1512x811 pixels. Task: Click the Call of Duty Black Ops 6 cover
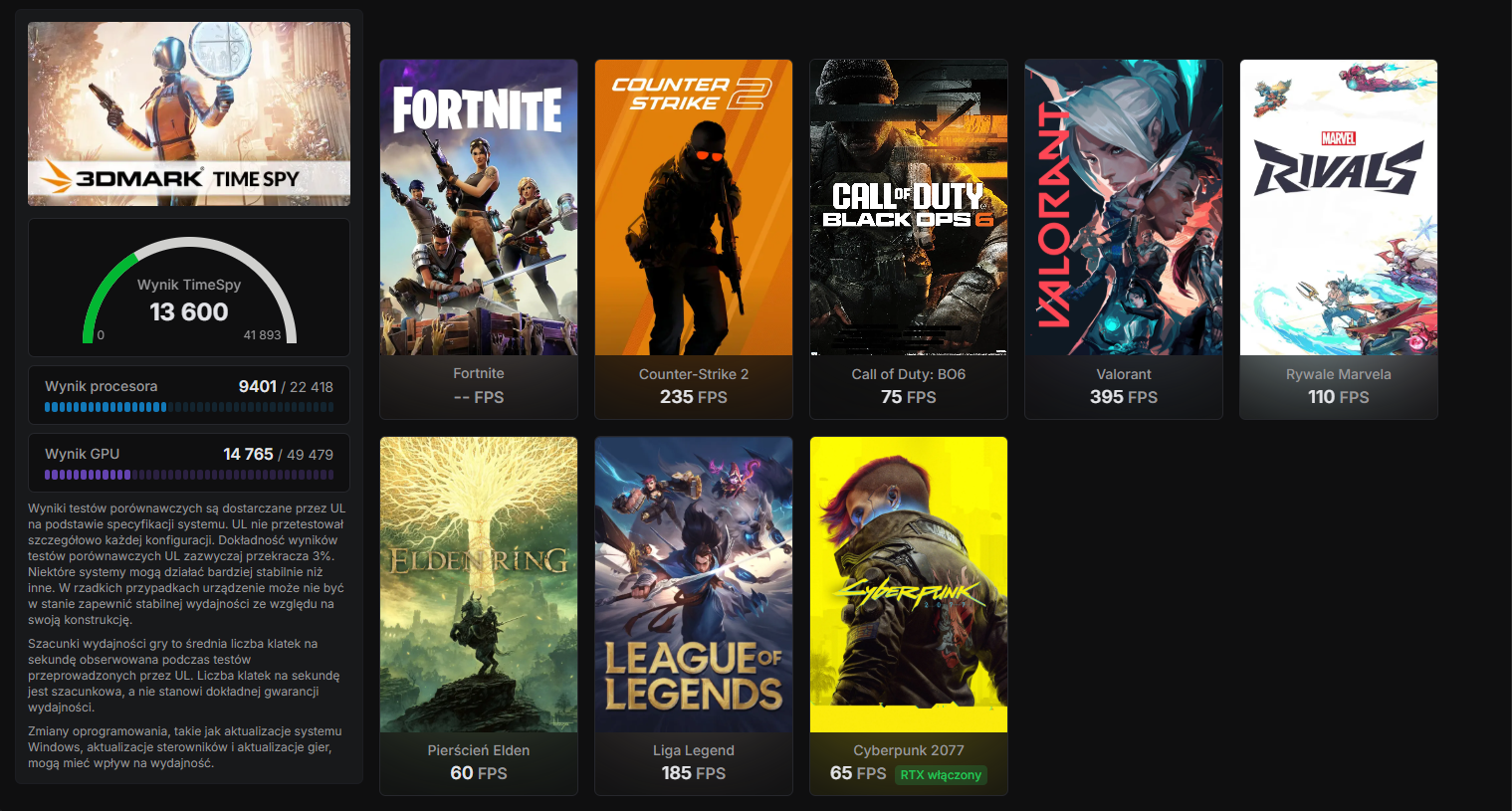909,207
